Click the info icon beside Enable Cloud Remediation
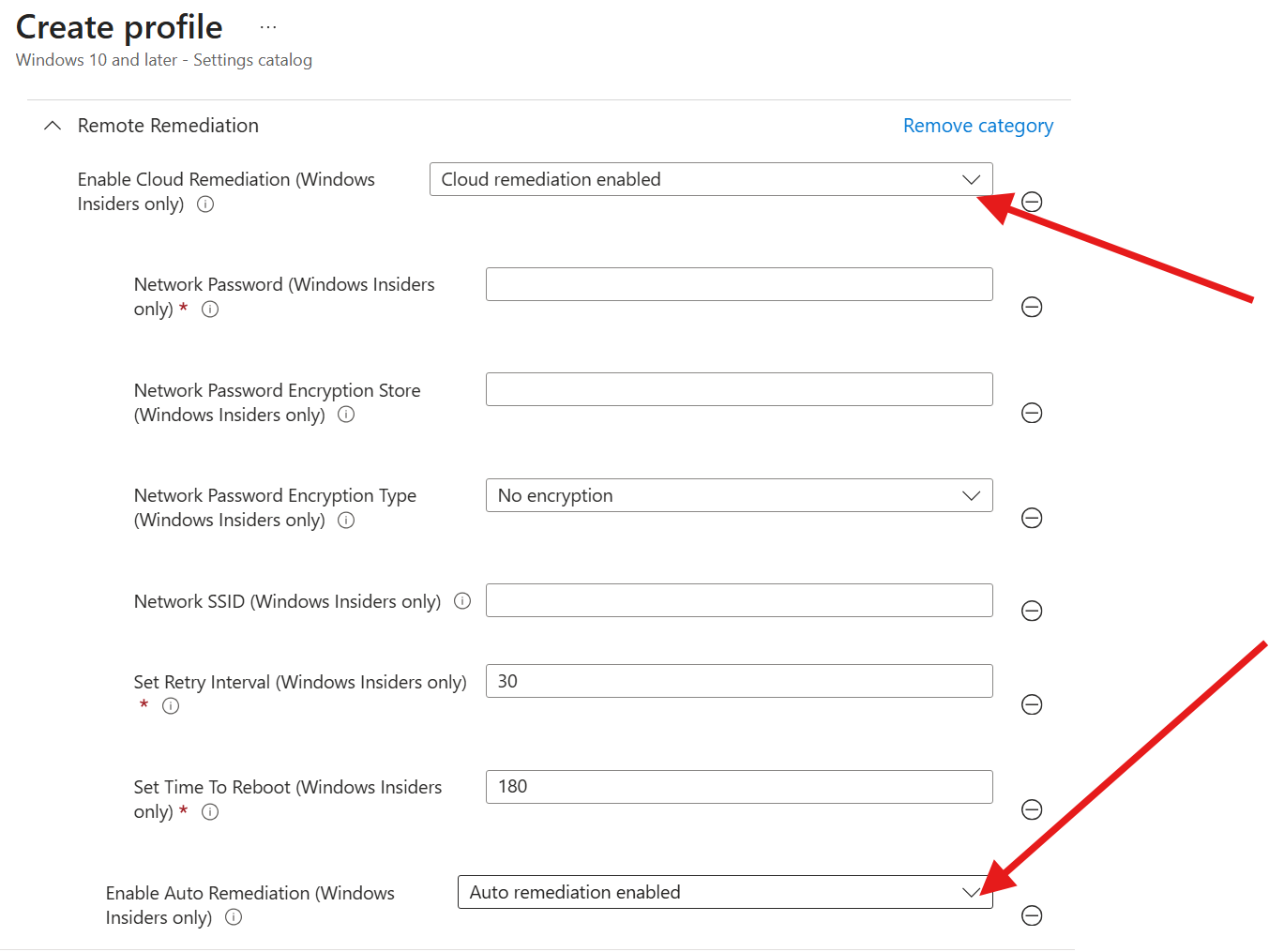The image size is (1269, 952). click(x=204, y=204)
